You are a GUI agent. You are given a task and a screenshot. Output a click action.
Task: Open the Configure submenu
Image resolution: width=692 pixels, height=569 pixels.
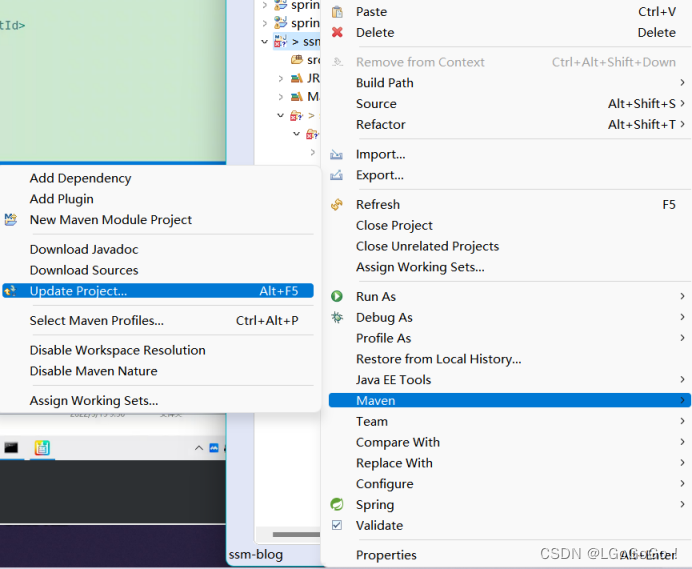pos(510,483)
